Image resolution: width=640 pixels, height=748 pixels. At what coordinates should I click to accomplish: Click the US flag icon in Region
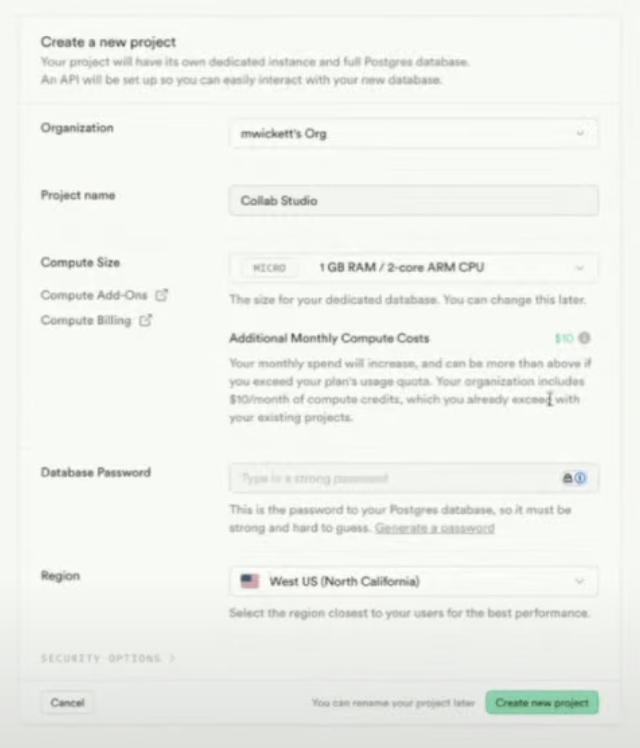pos(250,581)
